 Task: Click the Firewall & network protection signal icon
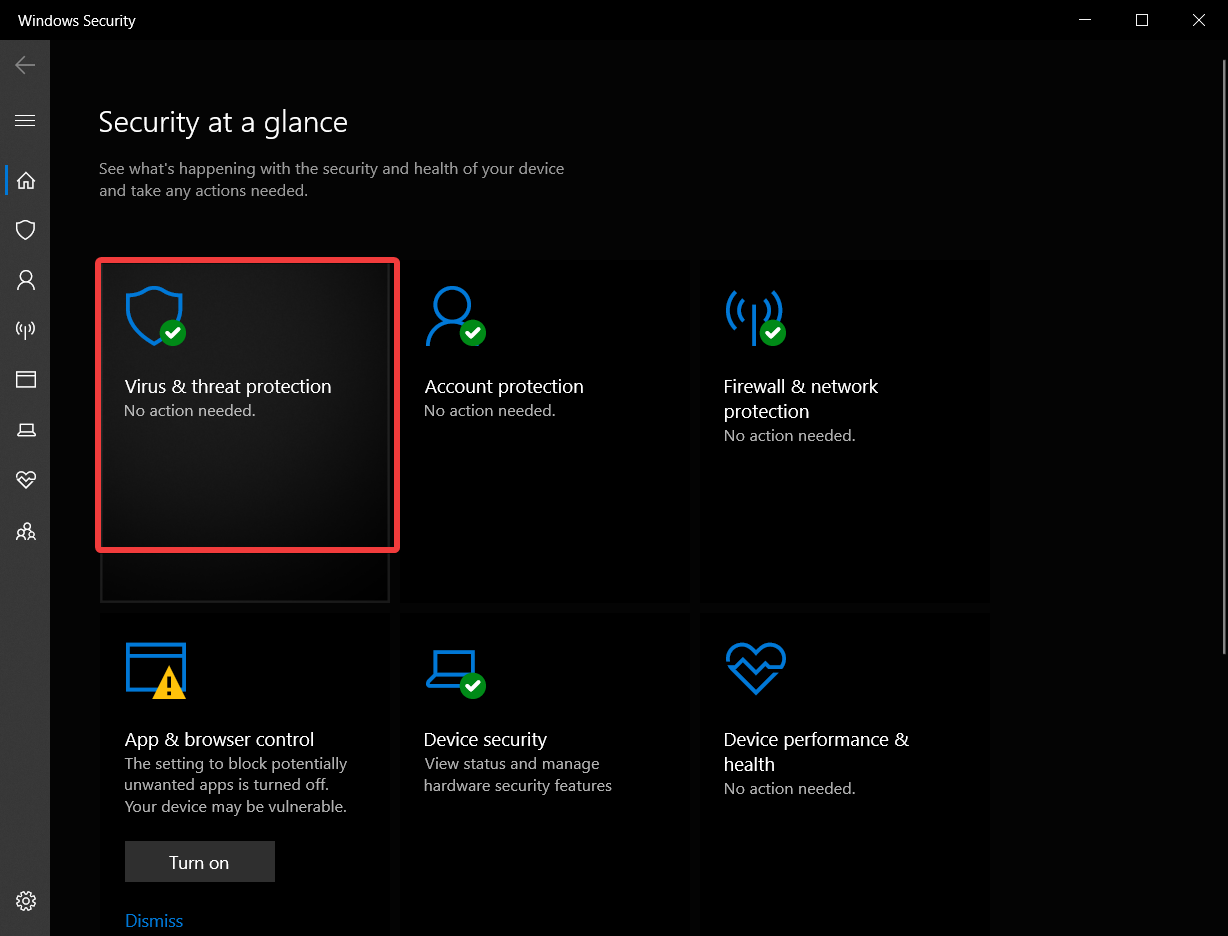[755, 318]
